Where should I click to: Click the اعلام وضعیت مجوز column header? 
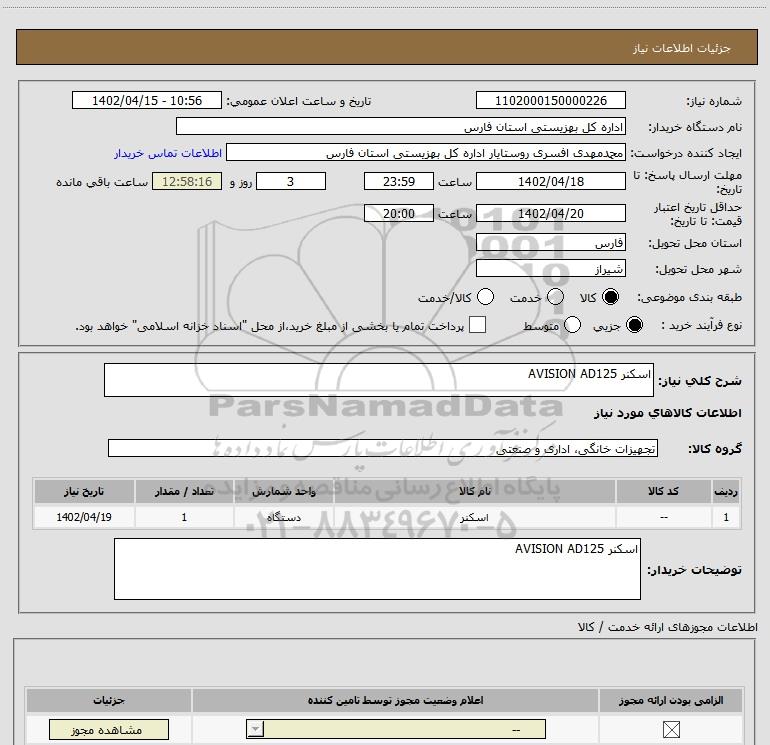coord(395,700)
